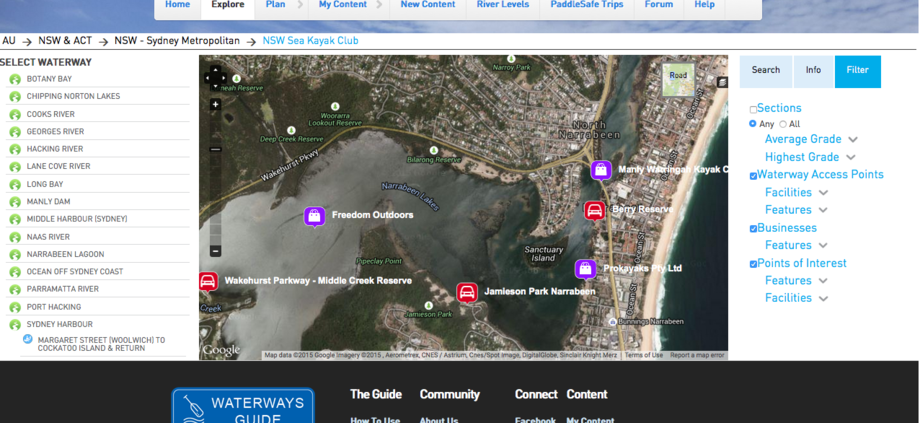Uncheck the Points of Interest checkbox
Viewport: 920px width, 423px height.
753,265
